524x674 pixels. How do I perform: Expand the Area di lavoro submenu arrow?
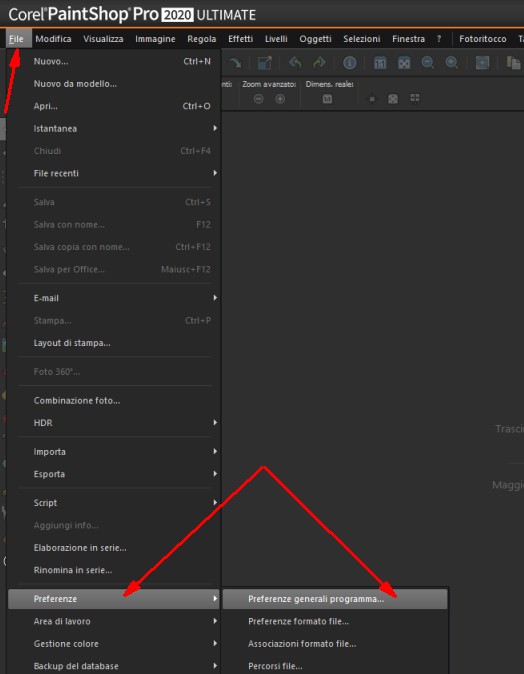point(215,621)
